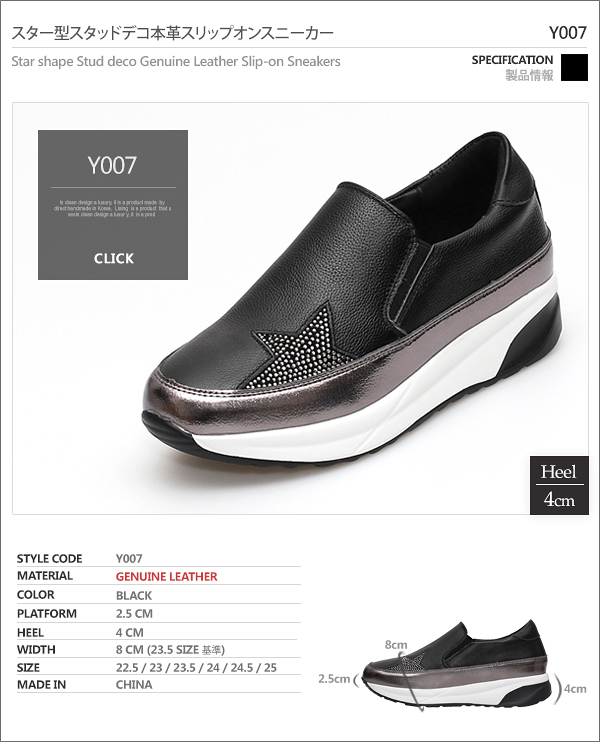Image resolution: width=600 pixels, height=742 pixels.
Task: Click the English slip-on sneakers subtitle
Action: point(176,62)
